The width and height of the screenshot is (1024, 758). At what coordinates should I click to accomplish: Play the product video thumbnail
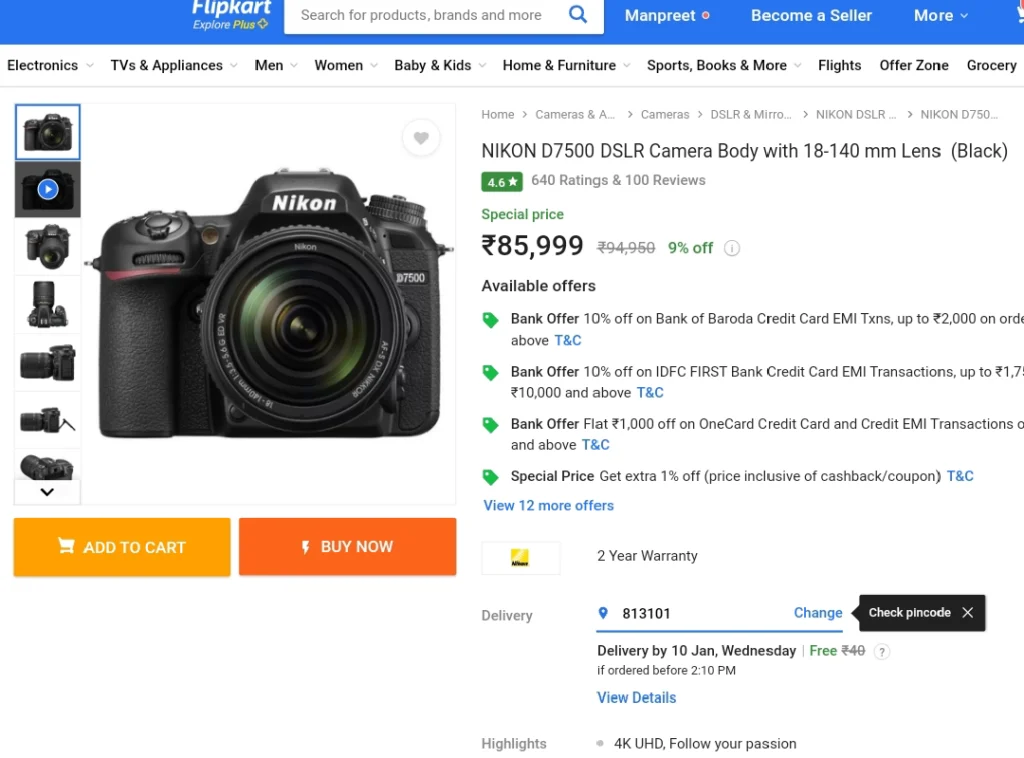(48, 189)
